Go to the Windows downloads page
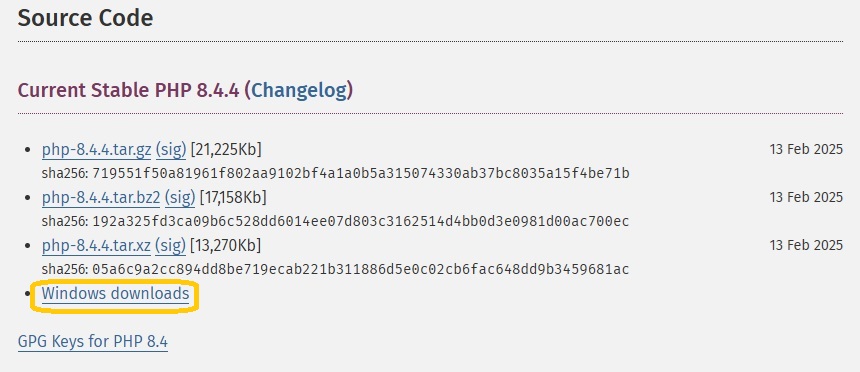The height and width of the screenshot is (372, 860). click(115, 294)
